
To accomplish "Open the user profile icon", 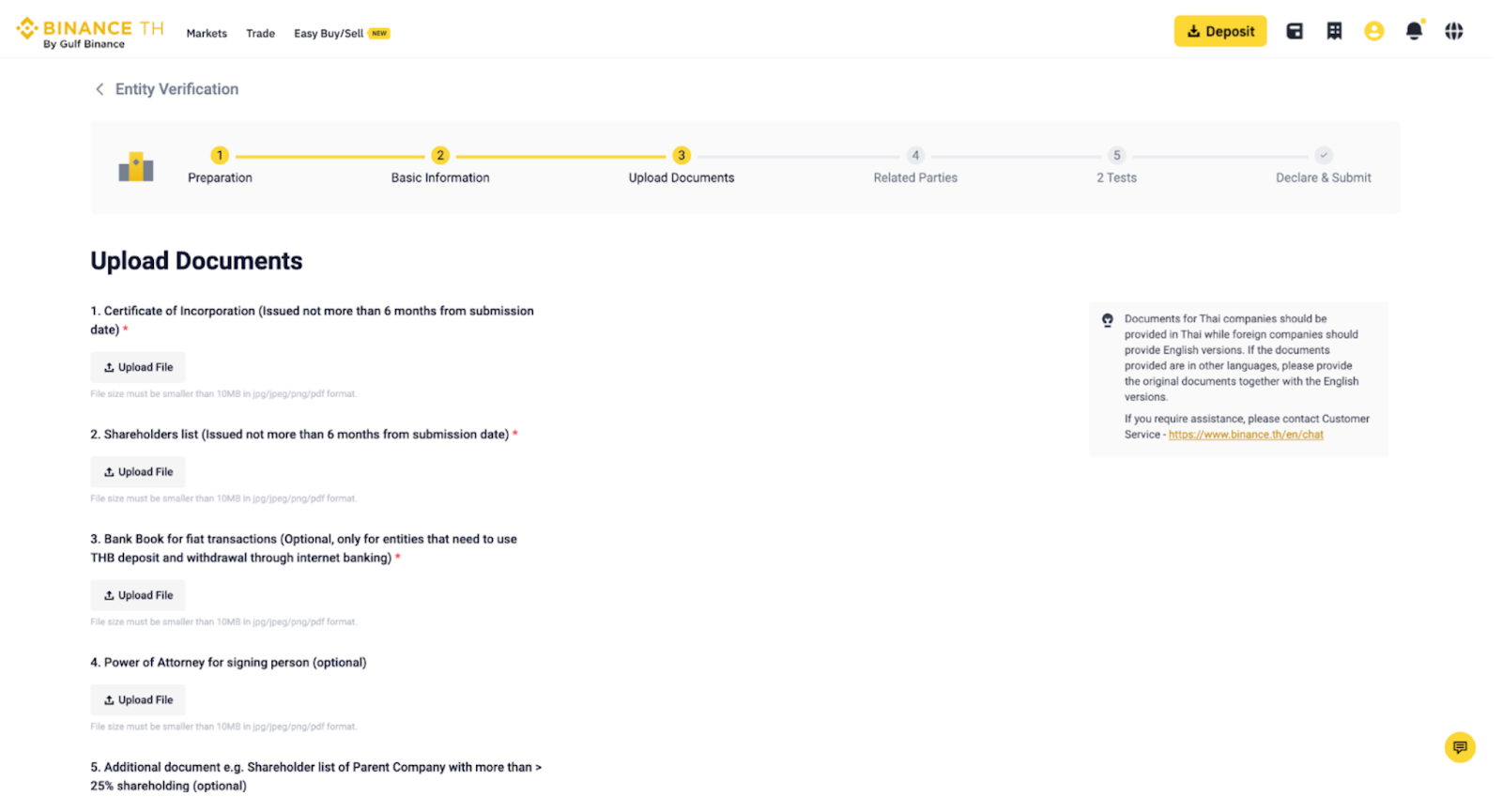I will pyautogui.click(x=1373, y=31).
